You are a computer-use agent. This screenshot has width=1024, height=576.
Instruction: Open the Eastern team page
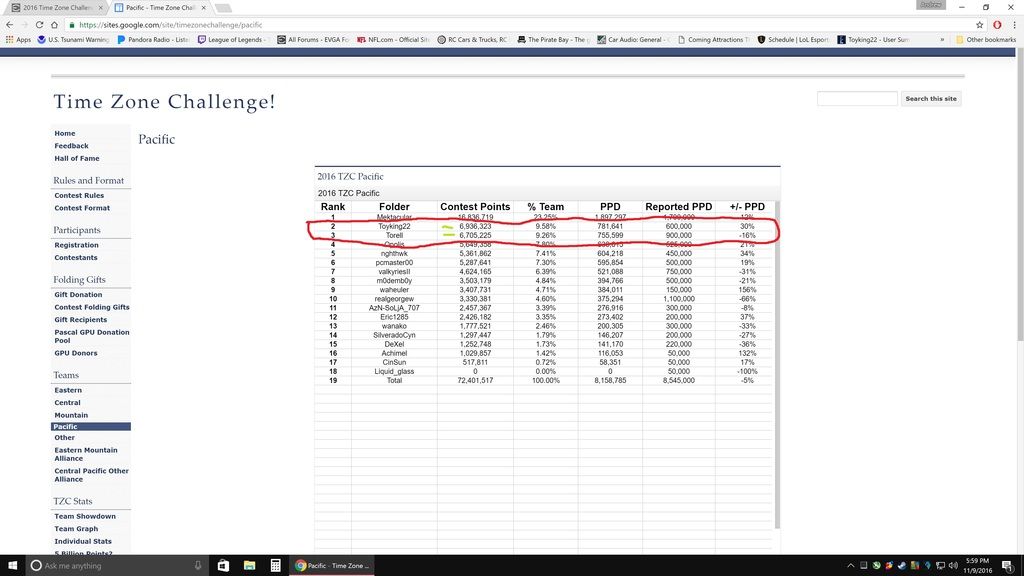pos(68,390)
